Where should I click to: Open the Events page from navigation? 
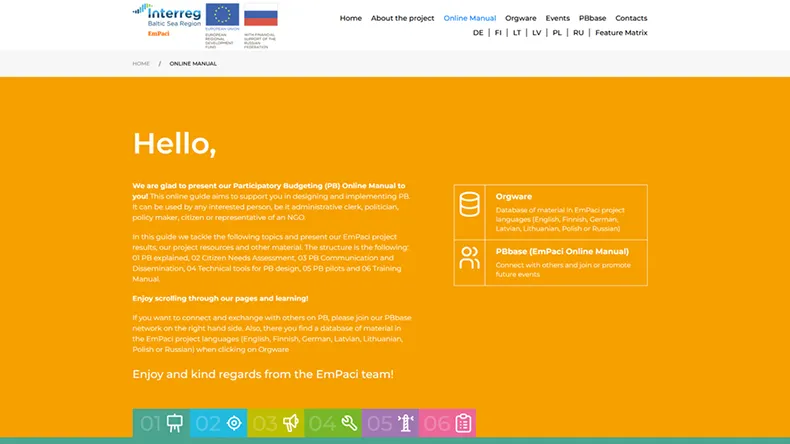(x=557, y=18)
